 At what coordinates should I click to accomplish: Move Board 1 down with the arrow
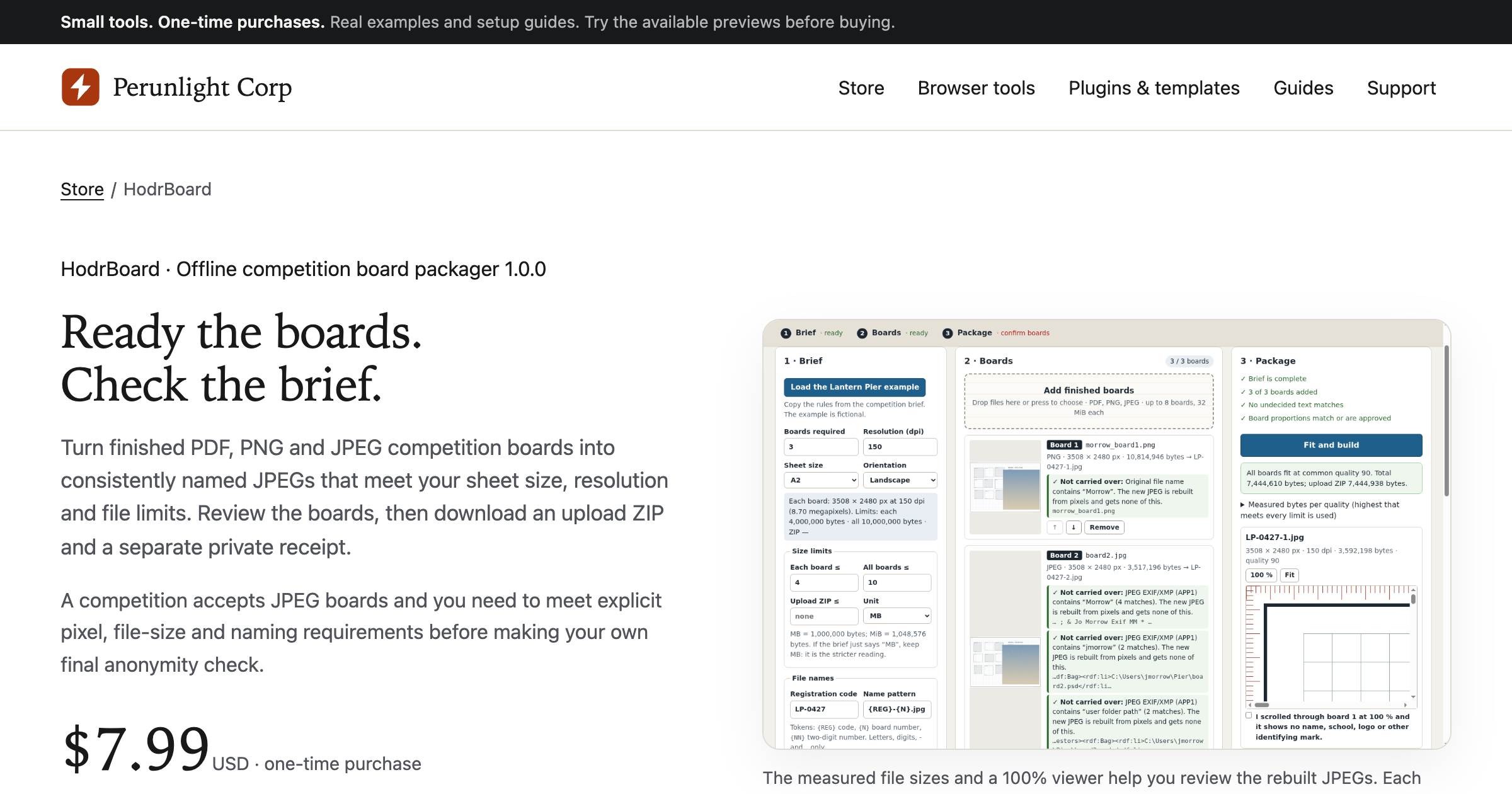(x=1074, y=527)
